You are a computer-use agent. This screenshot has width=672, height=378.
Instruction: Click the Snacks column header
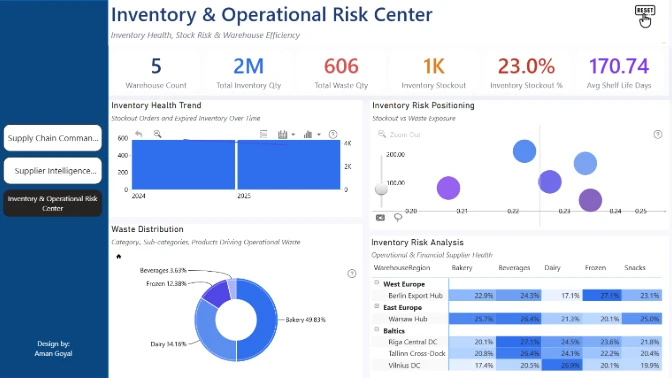tap(635, 268)
